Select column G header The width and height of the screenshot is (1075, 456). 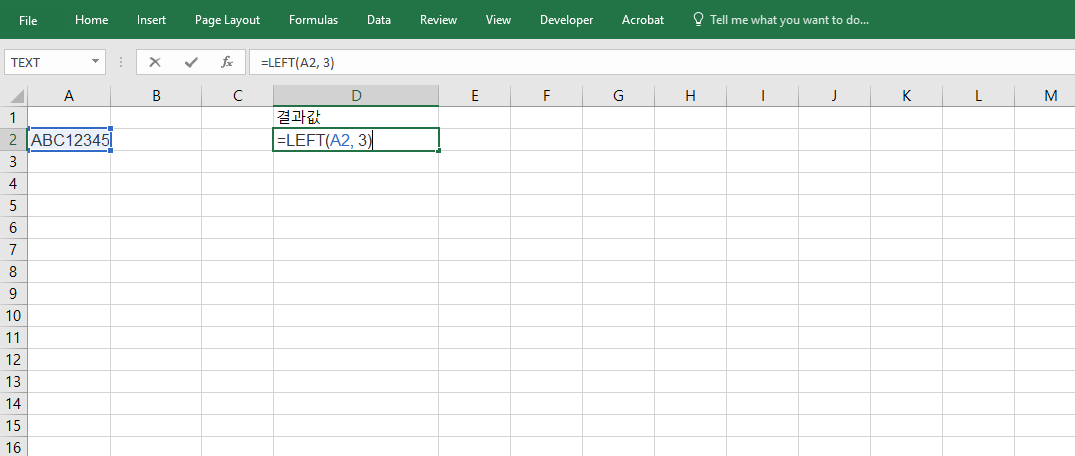tap(618, 96)
